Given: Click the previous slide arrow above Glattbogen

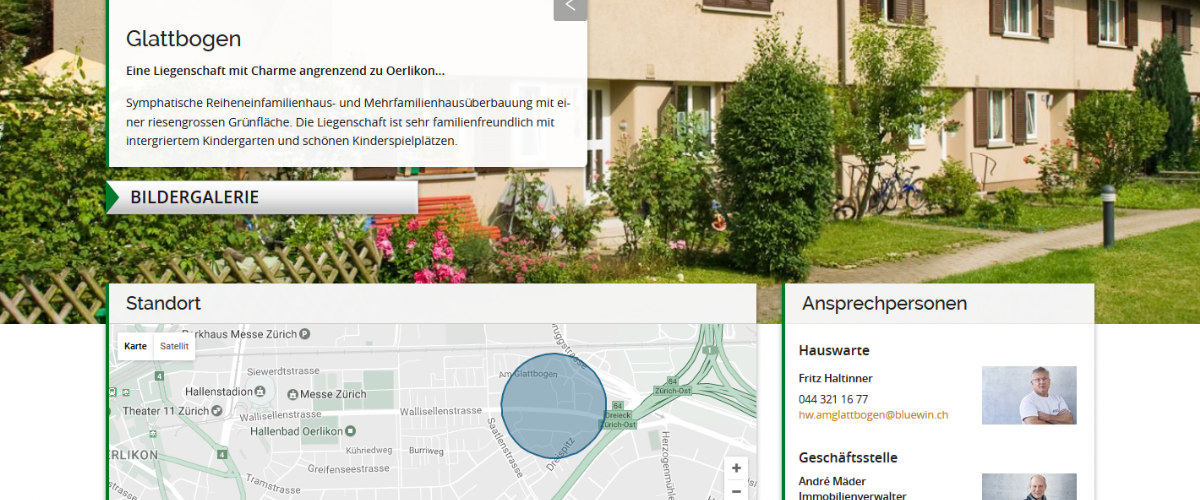Looking at the screenshot, I should point(570,7).
